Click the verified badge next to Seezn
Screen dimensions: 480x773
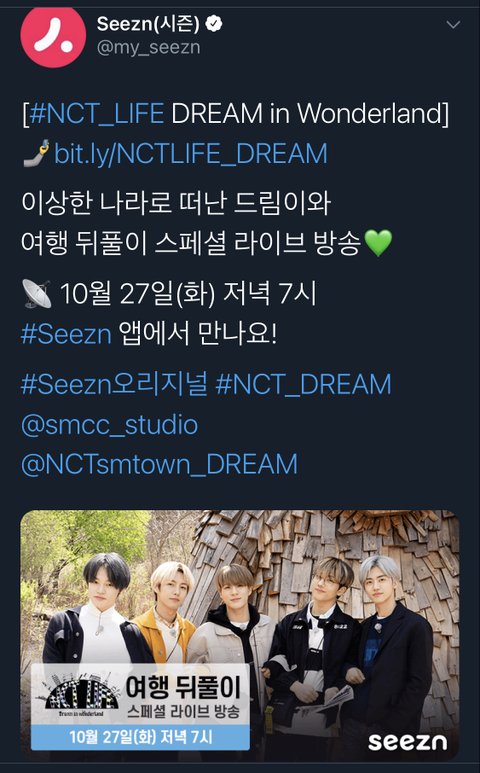click(x=213, y=24)
